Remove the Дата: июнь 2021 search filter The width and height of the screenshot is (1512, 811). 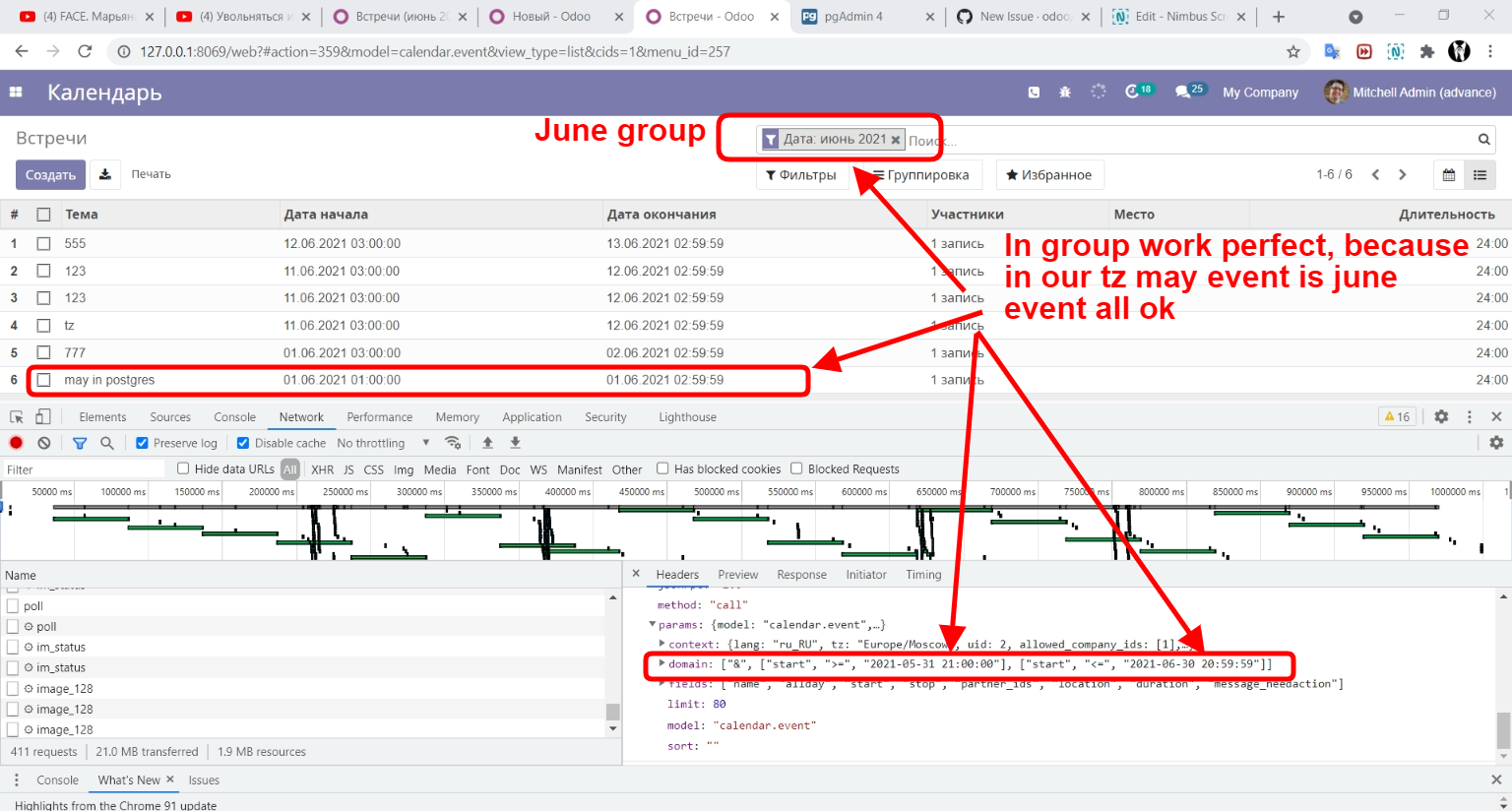[x=895, y=139]
